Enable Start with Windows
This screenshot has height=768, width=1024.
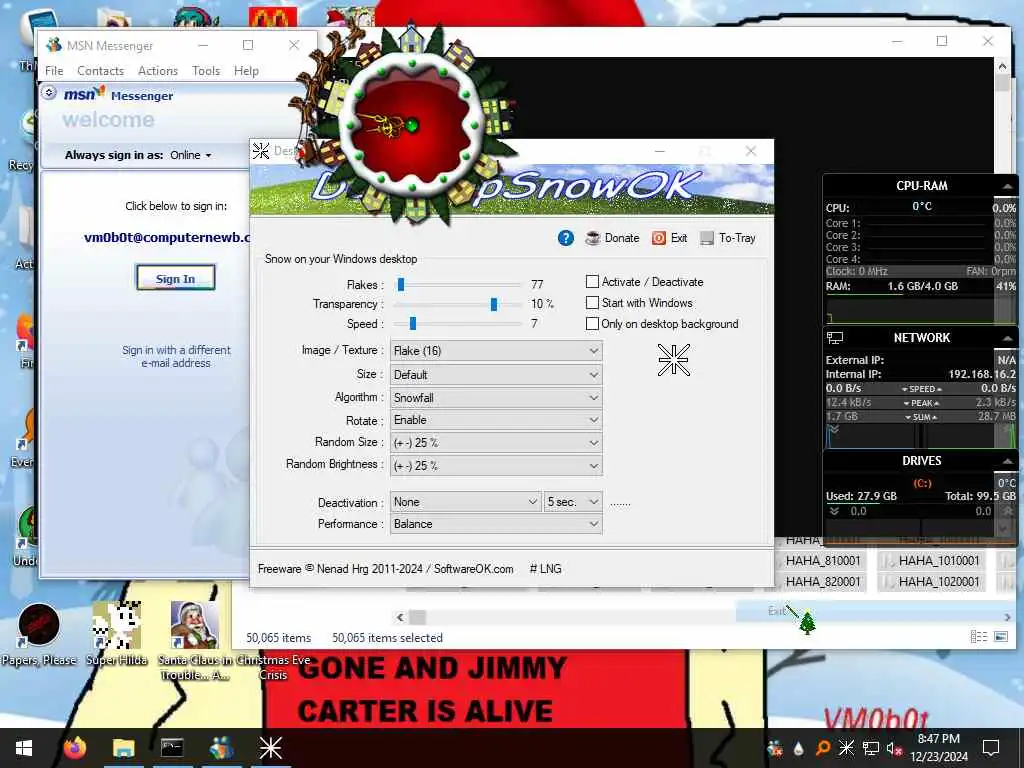pyautogui.click(x=592, y=302)
